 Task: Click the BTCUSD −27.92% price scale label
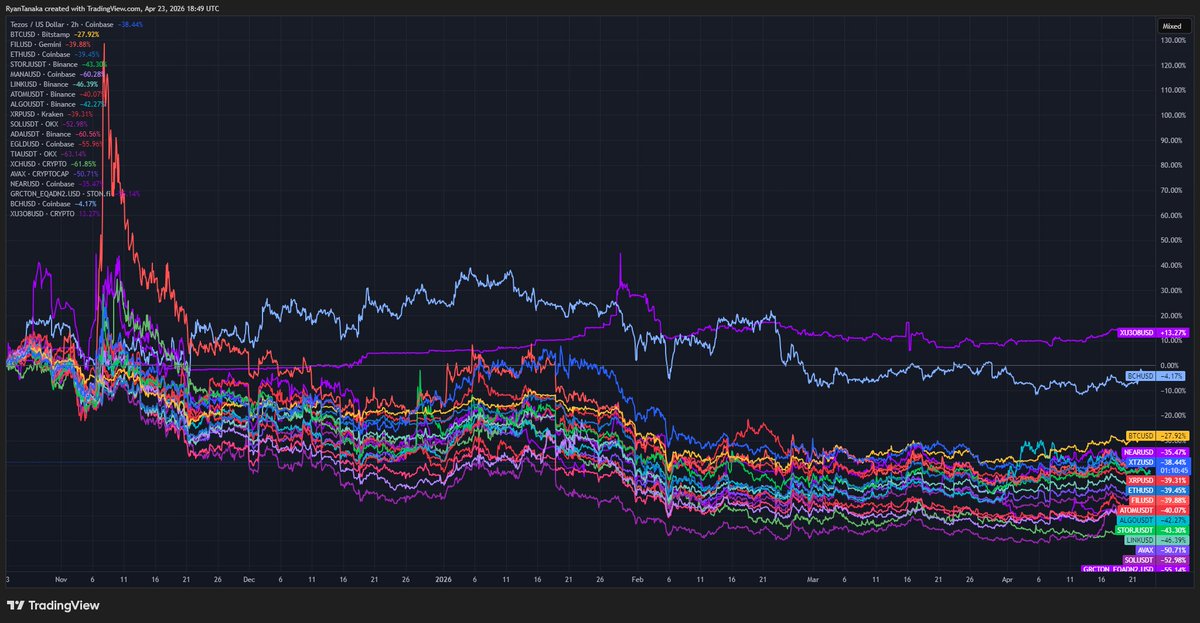coord(1160,436)
